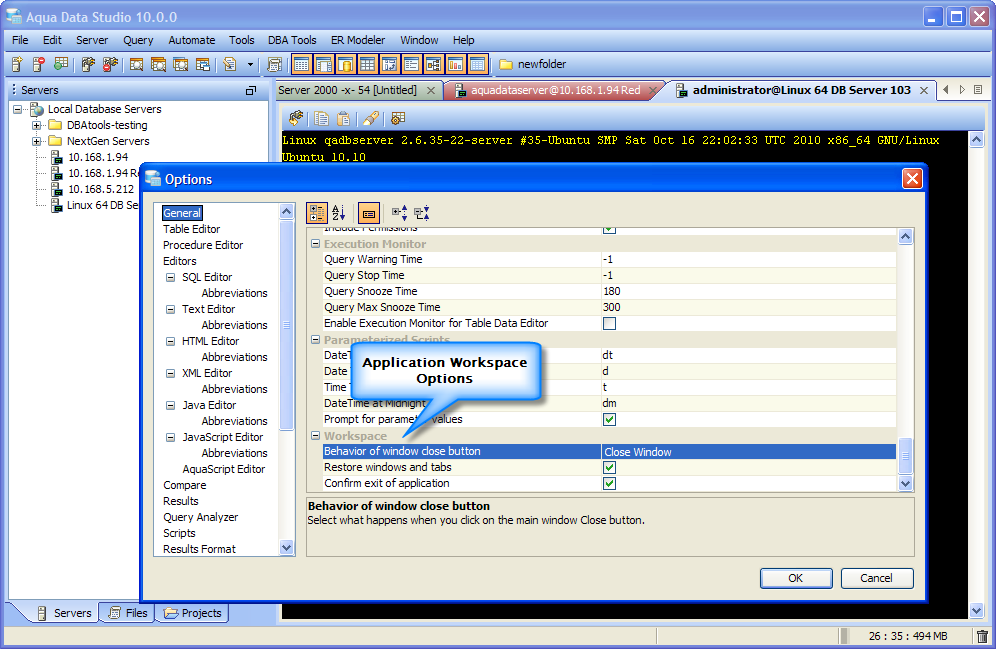Screen dimensions: 996x649
Task: Sort options alphabetically with the A-Z icon
Action: point(339,213)
